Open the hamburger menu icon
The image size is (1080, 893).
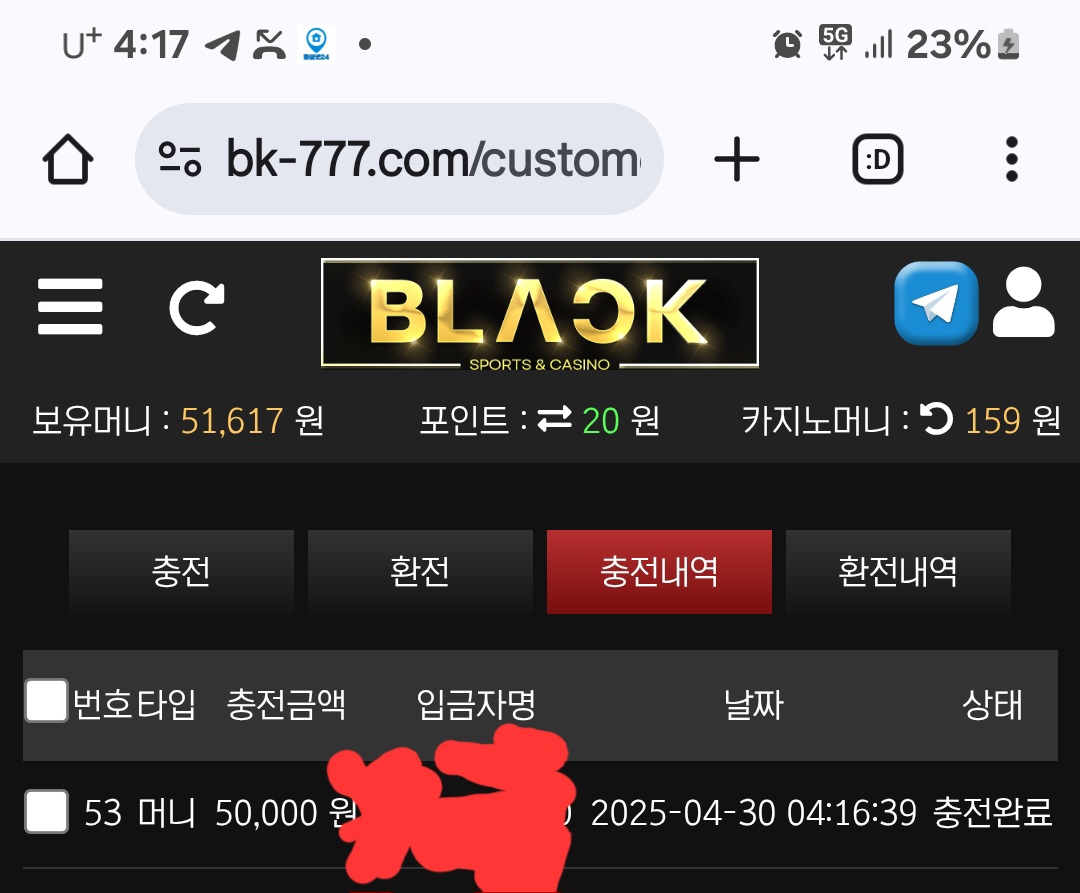point(70,306)
